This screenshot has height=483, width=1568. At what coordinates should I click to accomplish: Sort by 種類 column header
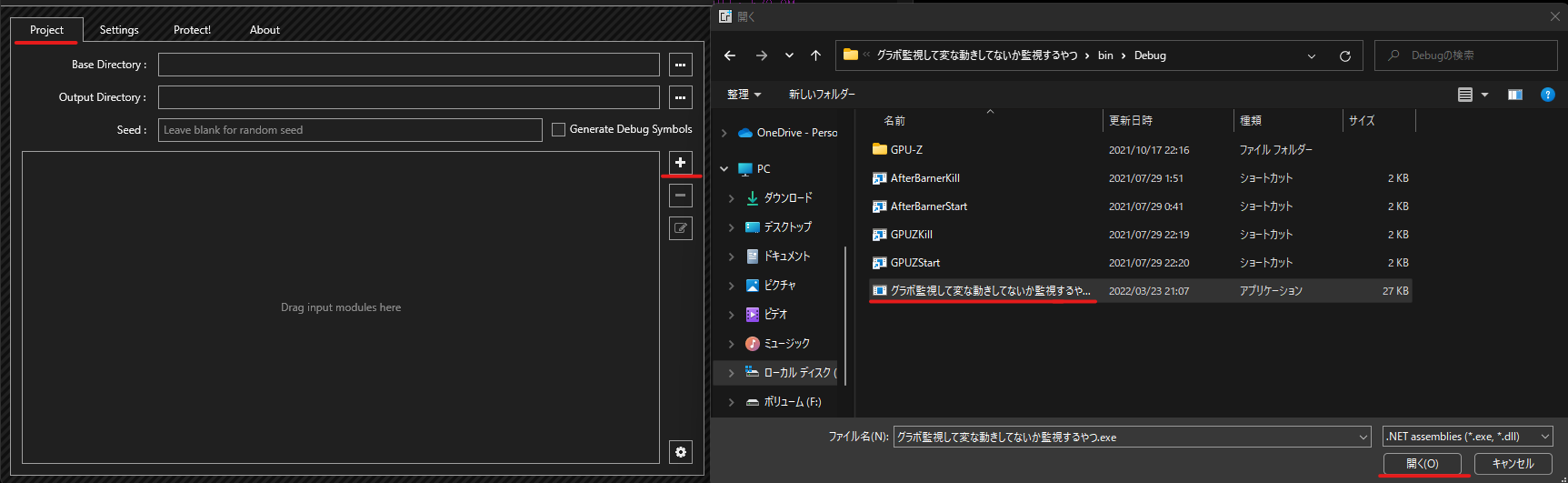tap(1288, 121)
